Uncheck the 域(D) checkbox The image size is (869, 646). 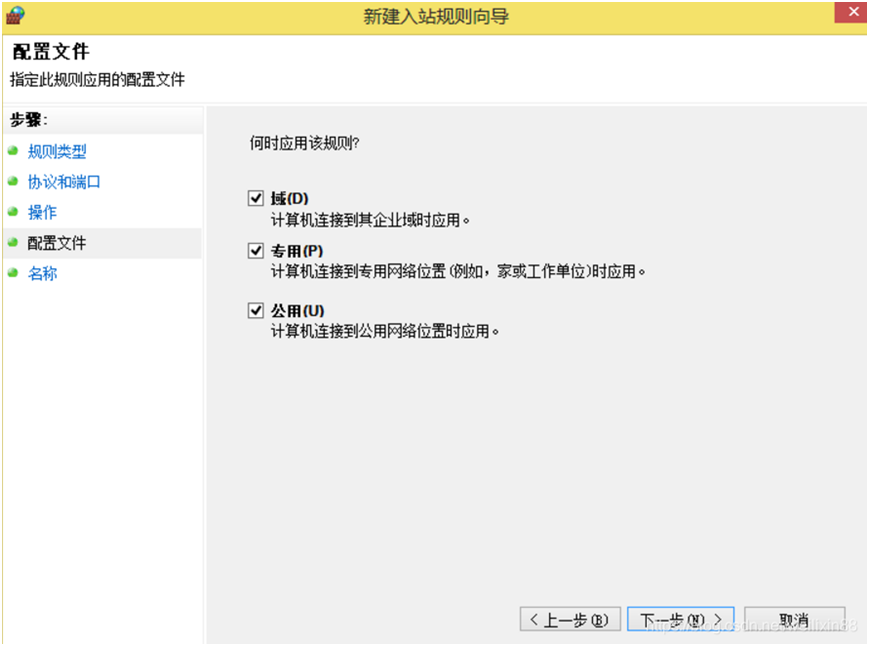coord(256,197)
